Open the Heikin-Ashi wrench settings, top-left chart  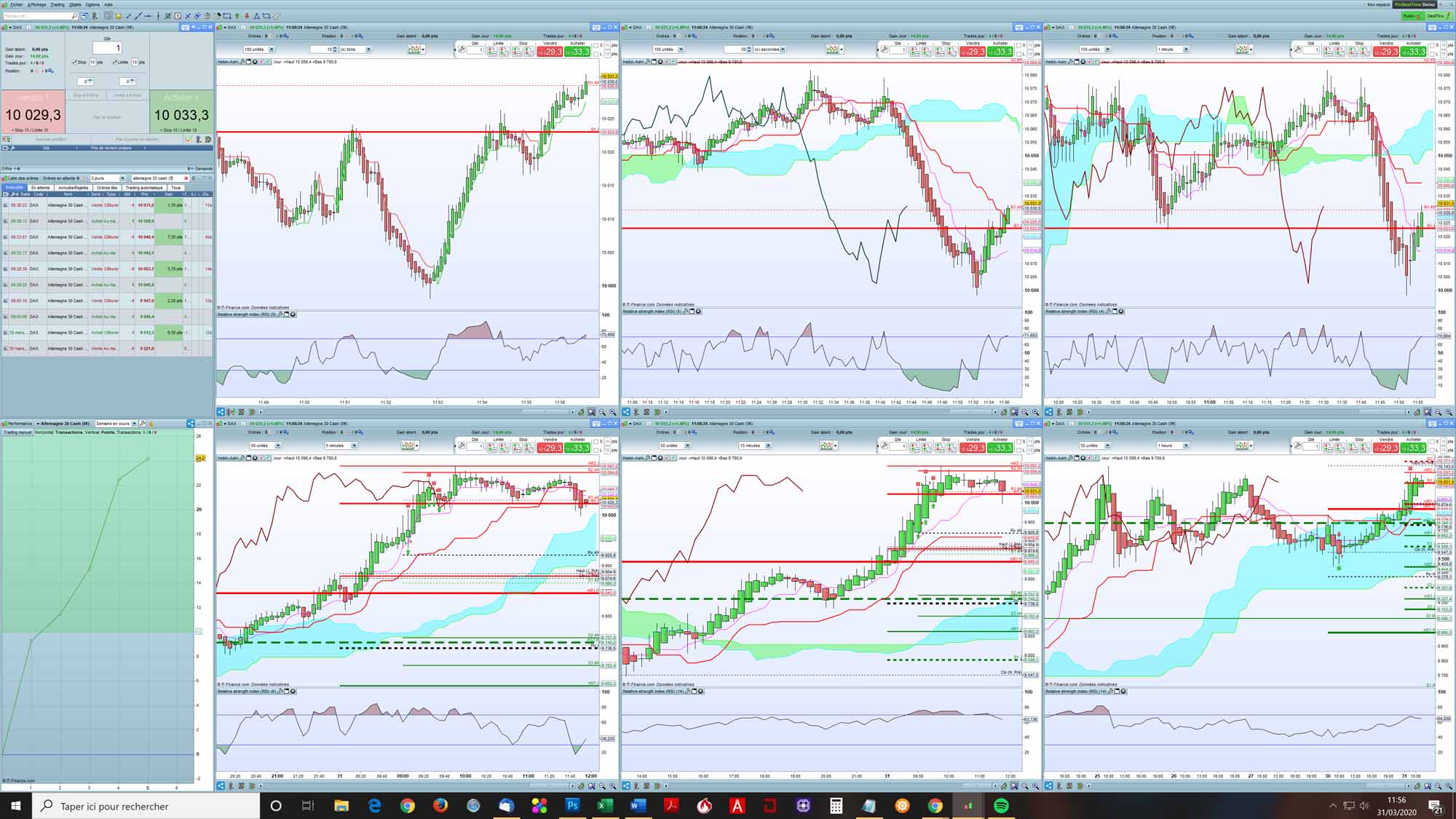242,62
